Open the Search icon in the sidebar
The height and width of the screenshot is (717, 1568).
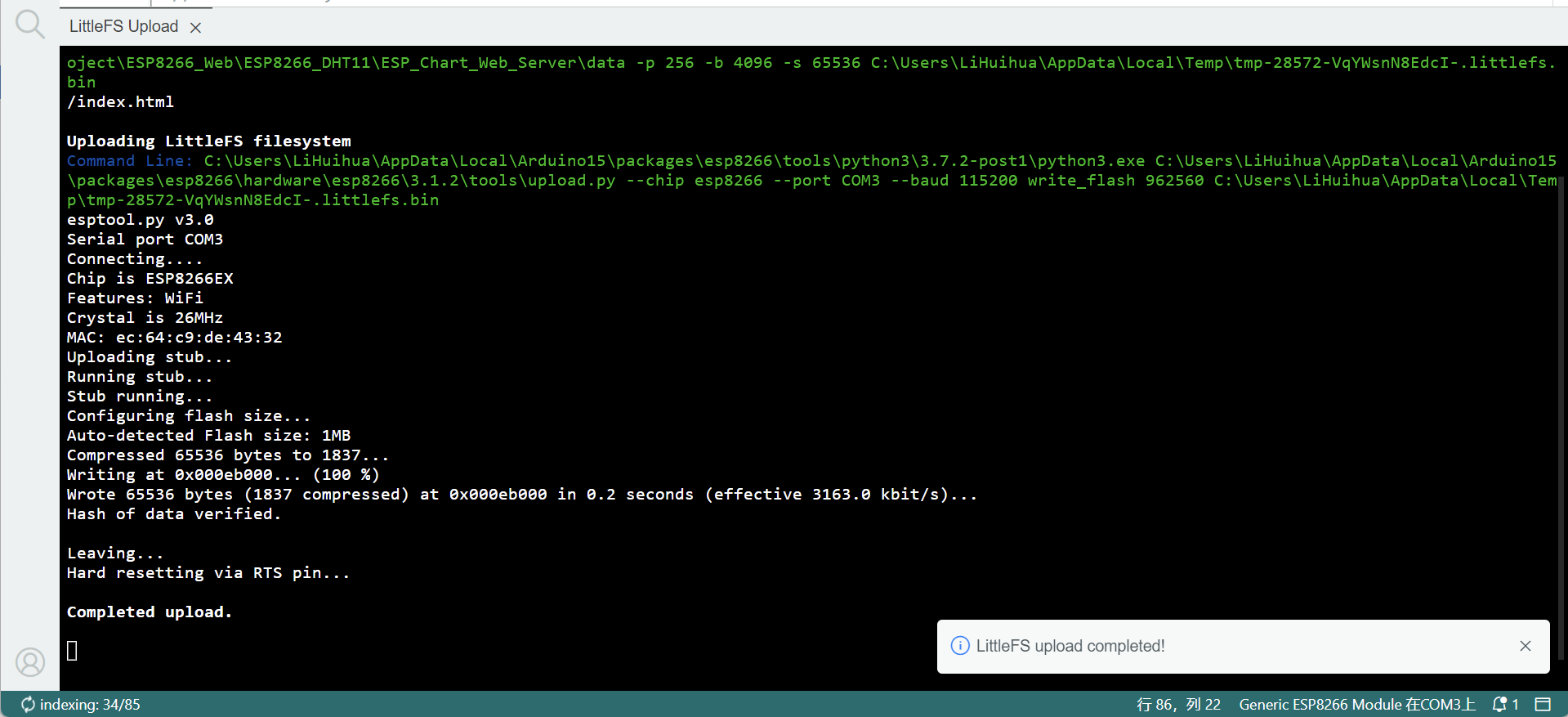[29, 25]
